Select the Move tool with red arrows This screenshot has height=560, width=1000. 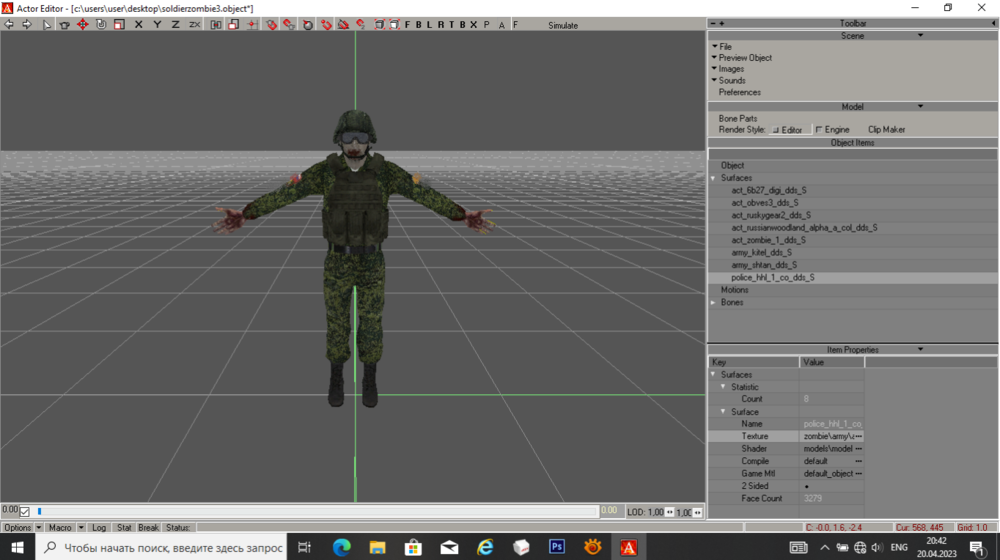pos(83,25)
